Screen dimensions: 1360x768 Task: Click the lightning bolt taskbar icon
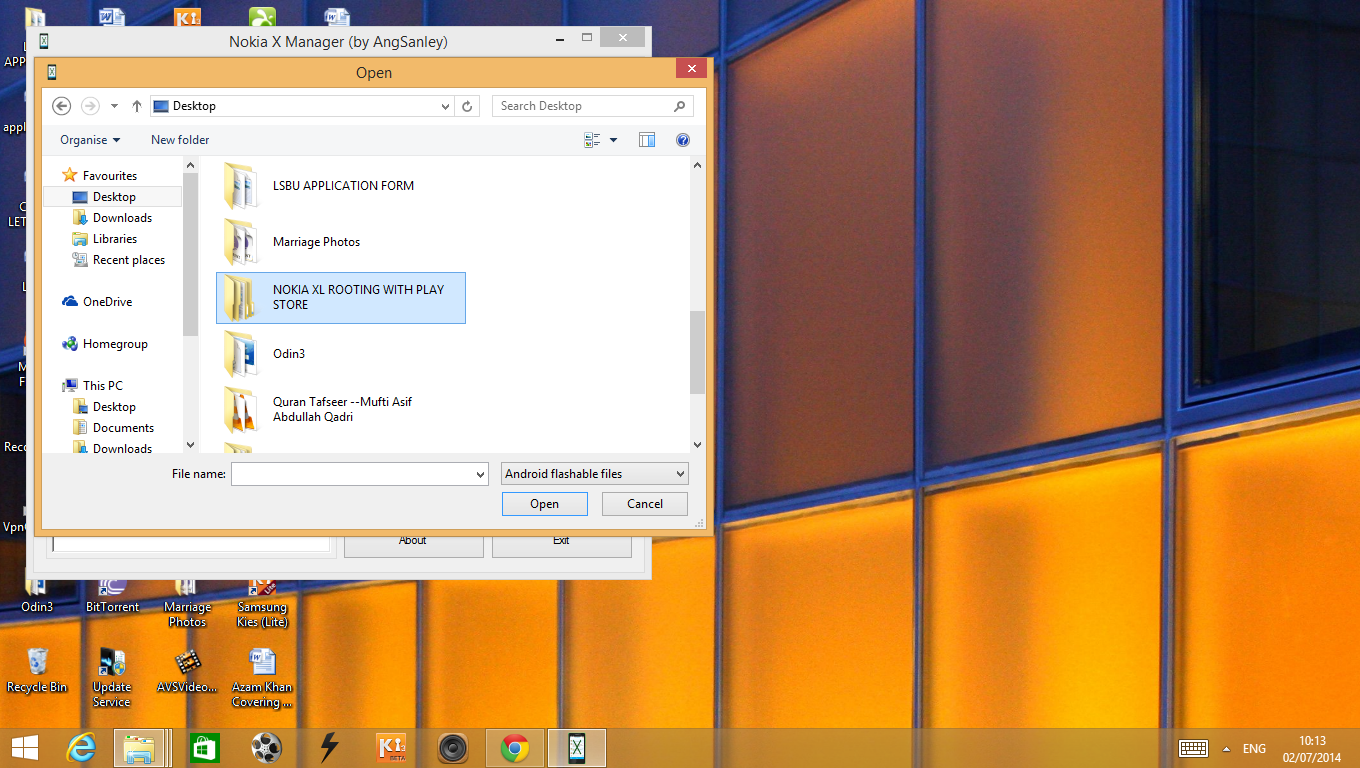329,748
